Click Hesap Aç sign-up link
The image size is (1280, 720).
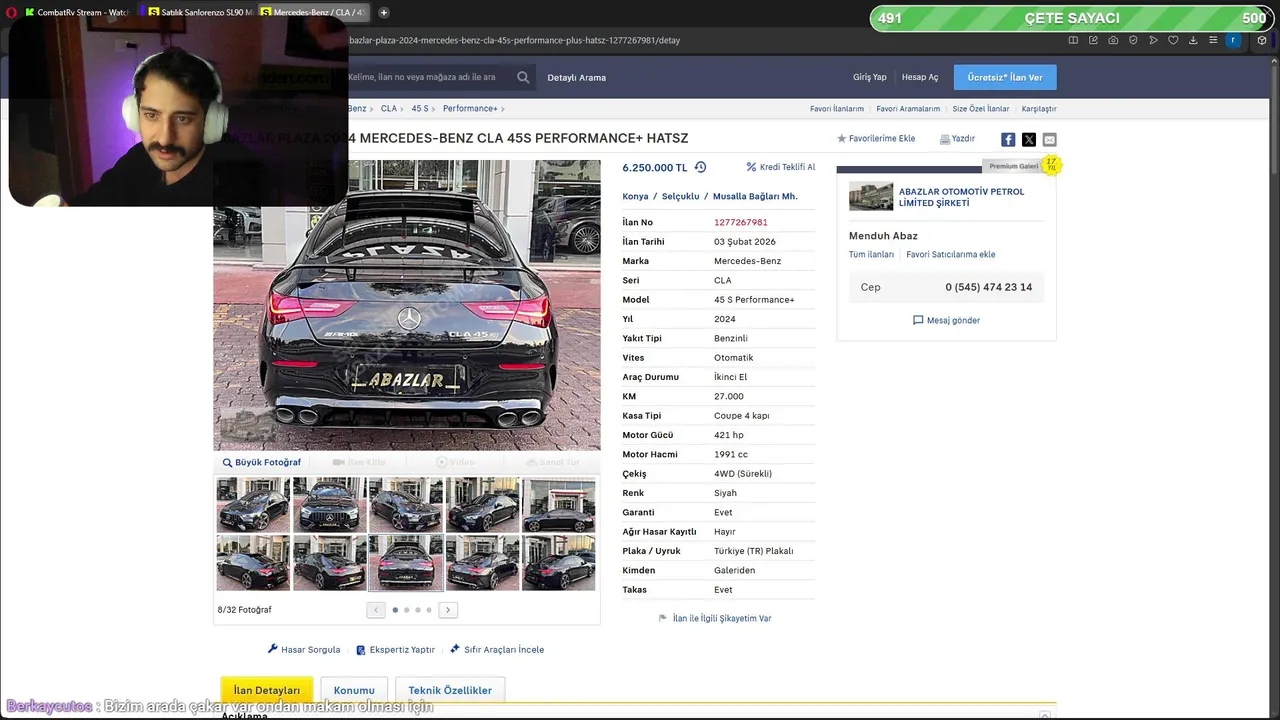[x=920, y=77]
